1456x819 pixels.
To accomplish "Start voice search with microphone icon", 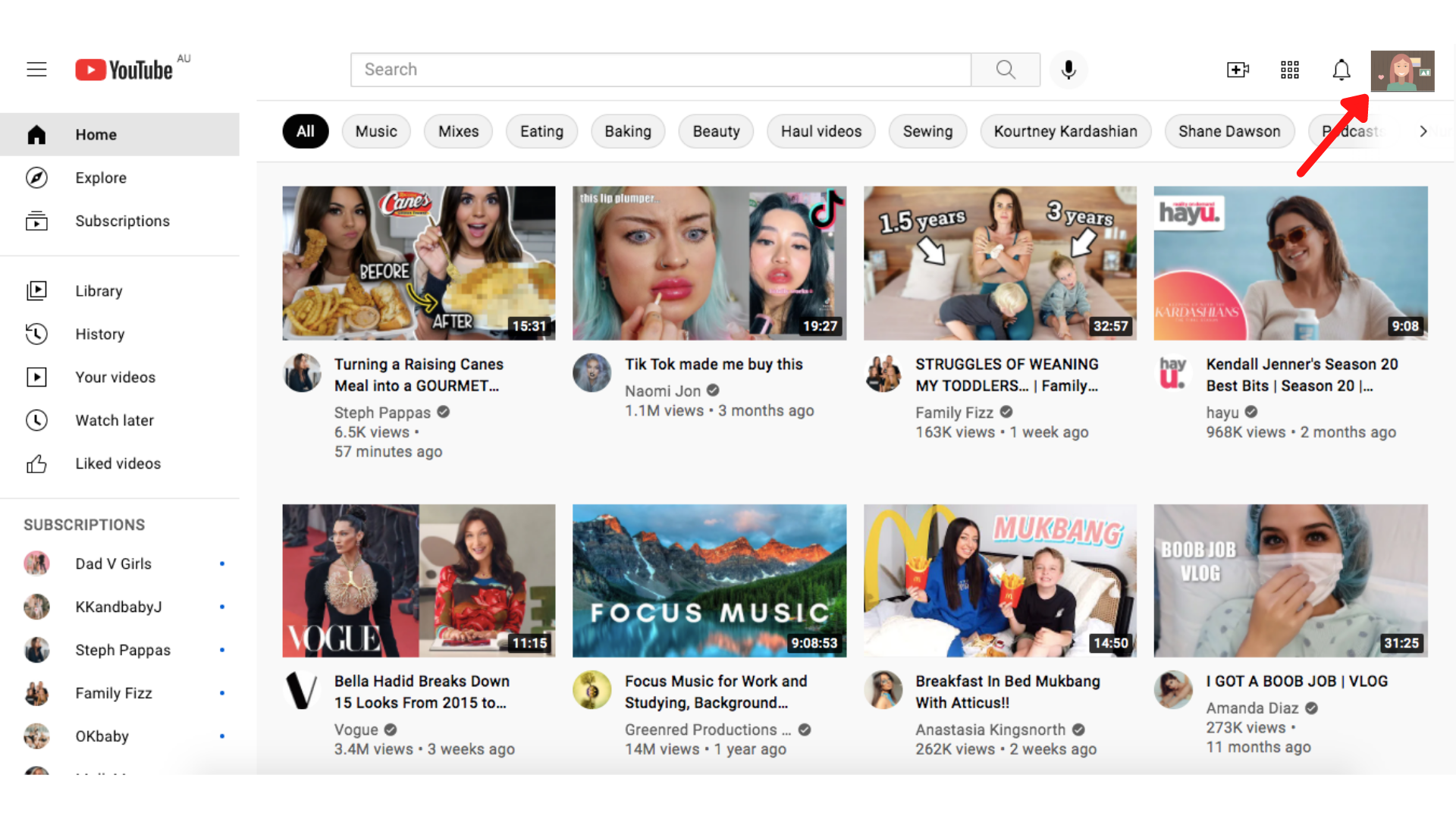I will click(x=1068, y=70).
